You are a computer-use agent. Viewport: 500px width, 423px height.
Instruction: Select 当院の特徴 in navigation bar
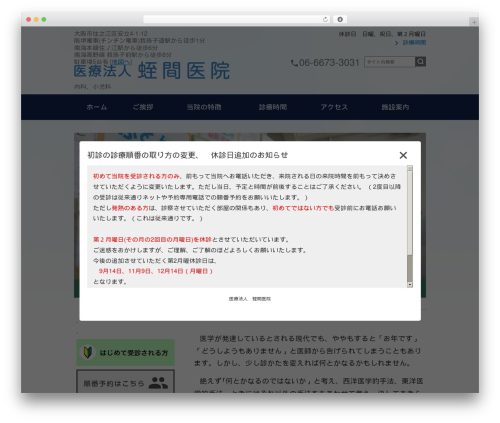point(204,107)
